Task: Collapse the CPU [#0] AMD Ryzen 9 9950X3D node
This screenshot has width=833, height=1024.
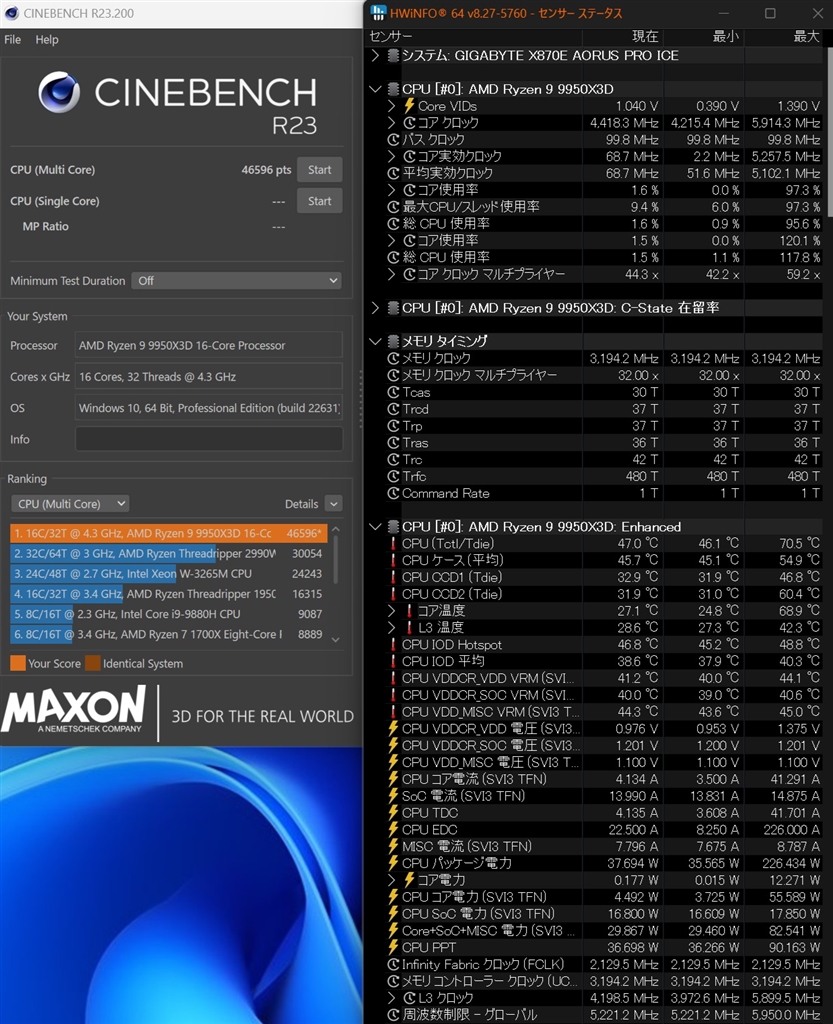Action: coord(375,89)
